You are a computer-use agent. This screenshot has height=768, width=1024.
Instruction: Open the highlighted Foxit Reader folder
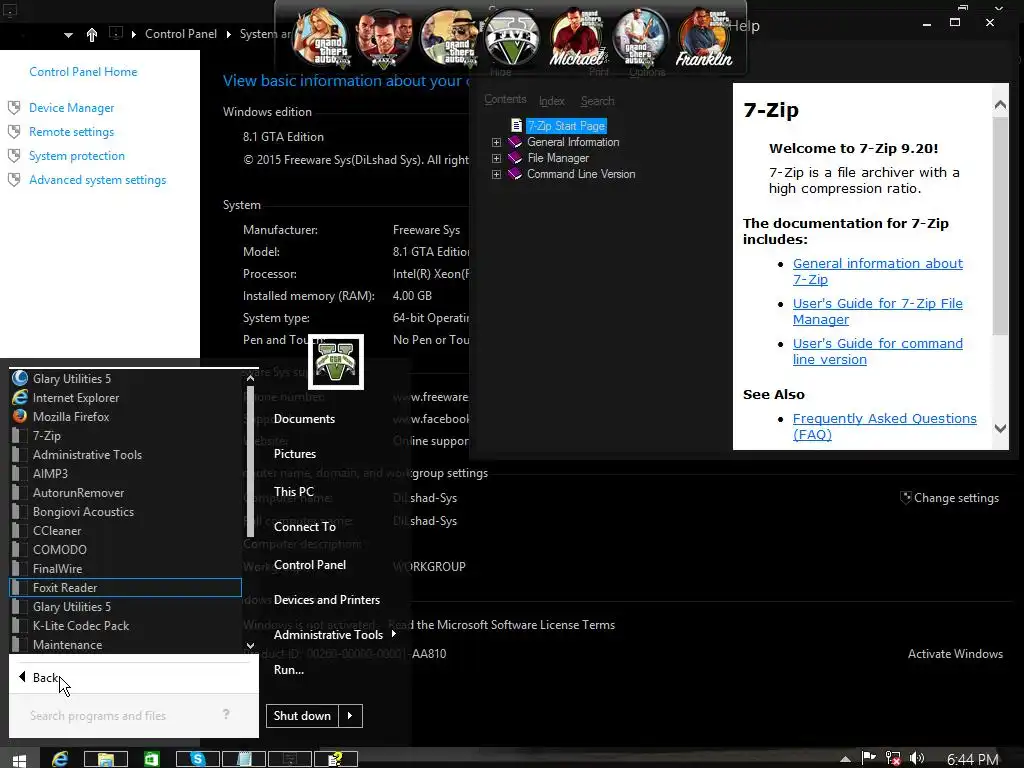coord(125,587)
